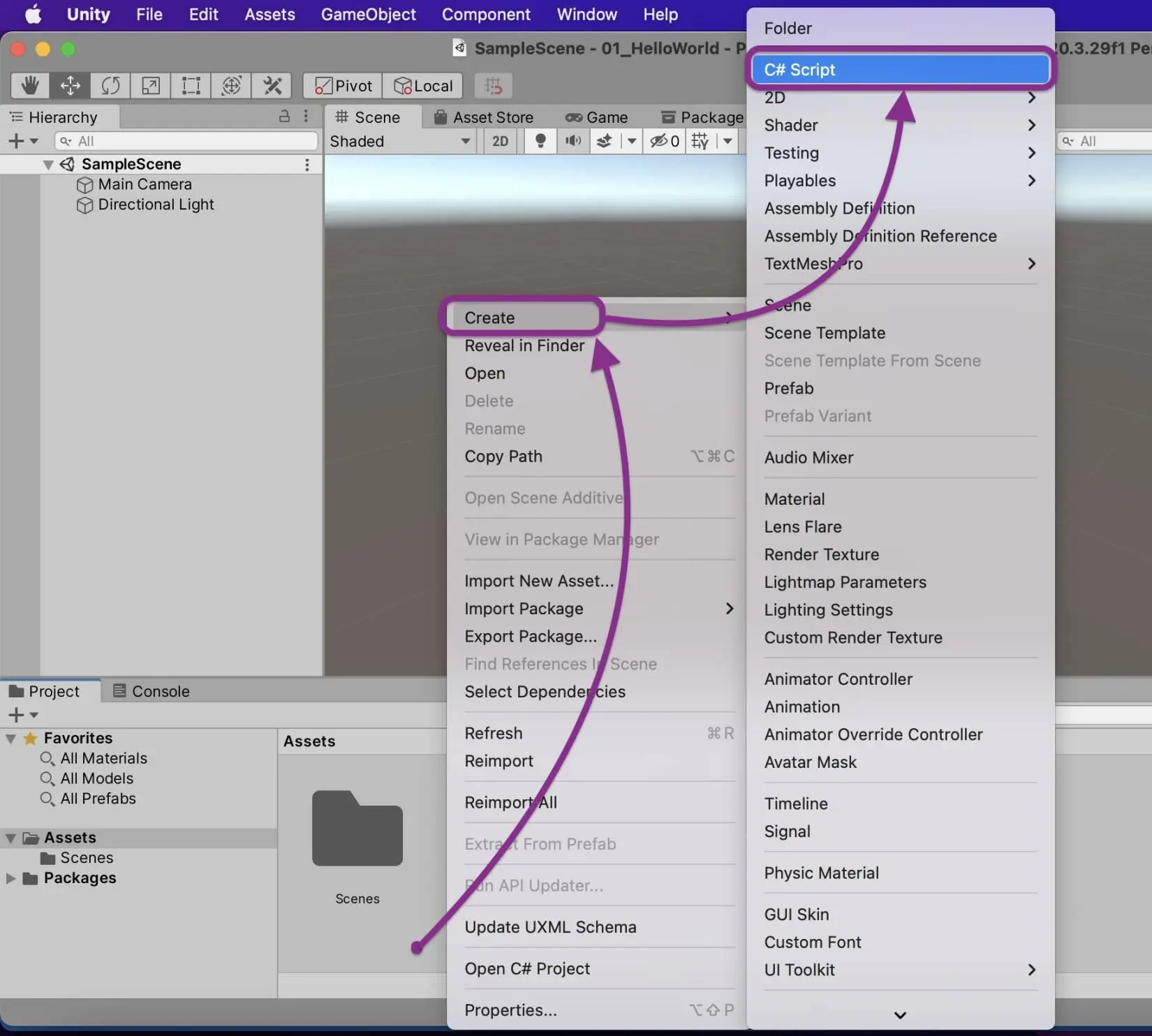Switch to the Scene tab
The width and height of the screenshot is (1152, 1036).
point(368,117)
